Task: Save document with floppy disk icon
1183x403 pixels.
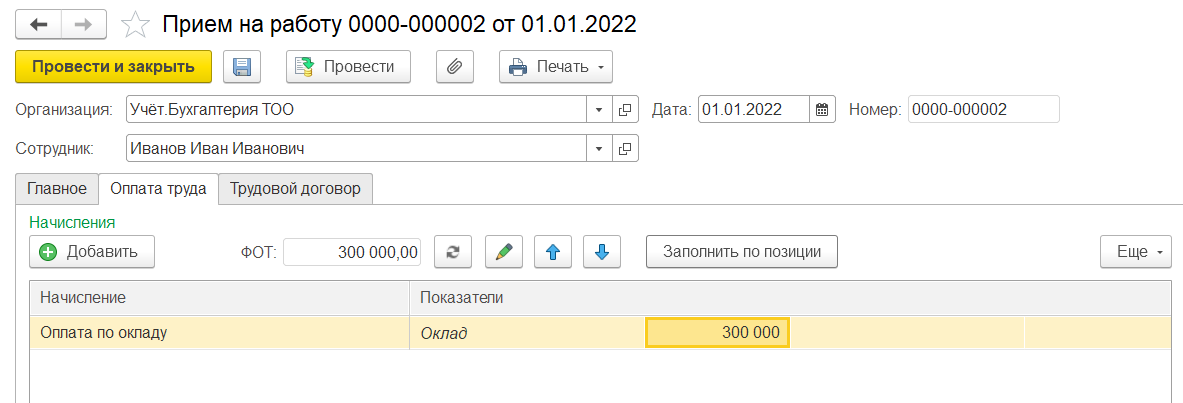Action: pos(241,67)
